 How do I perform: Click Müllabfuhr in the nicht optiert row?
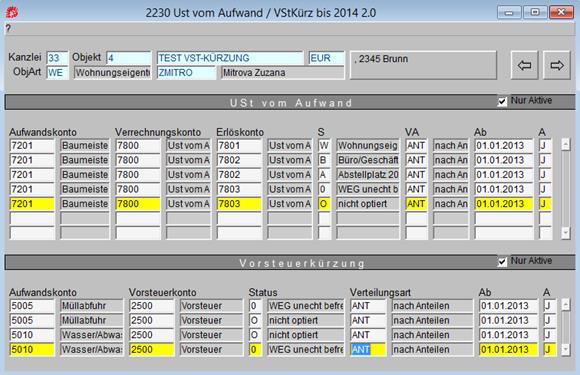91,320
